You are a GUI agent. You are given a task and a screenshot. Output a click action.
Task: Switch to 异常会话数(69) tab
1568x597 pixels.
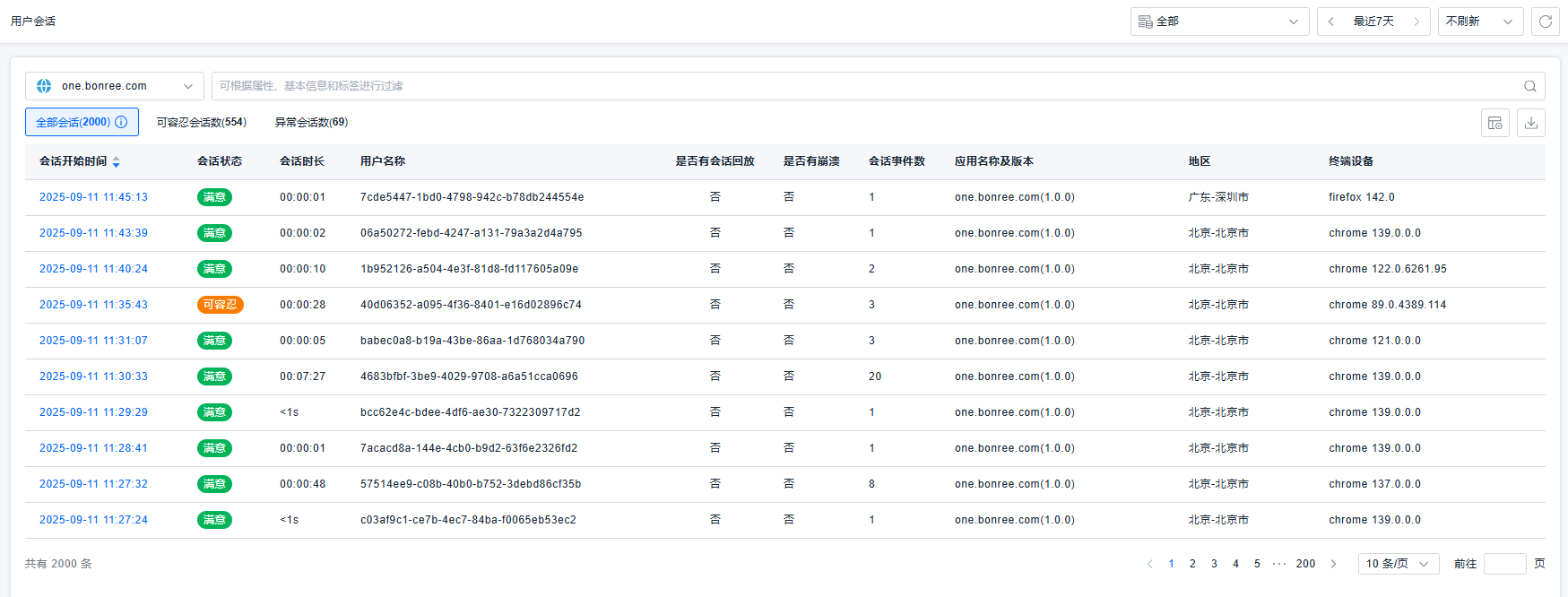point(311,122)
